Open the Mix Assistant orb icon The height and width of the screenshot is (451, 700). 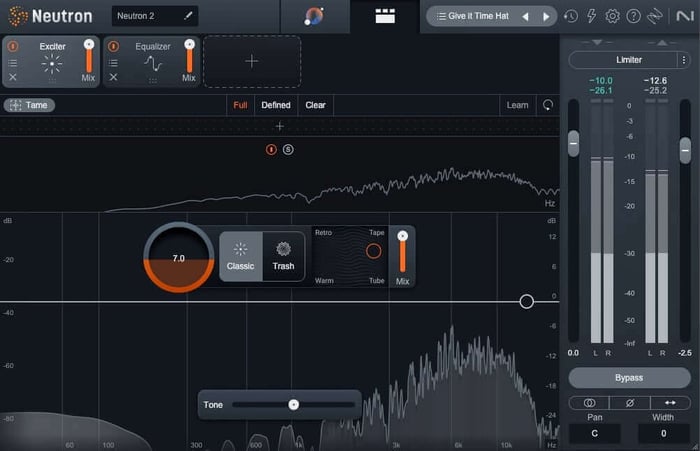point(314,16)
